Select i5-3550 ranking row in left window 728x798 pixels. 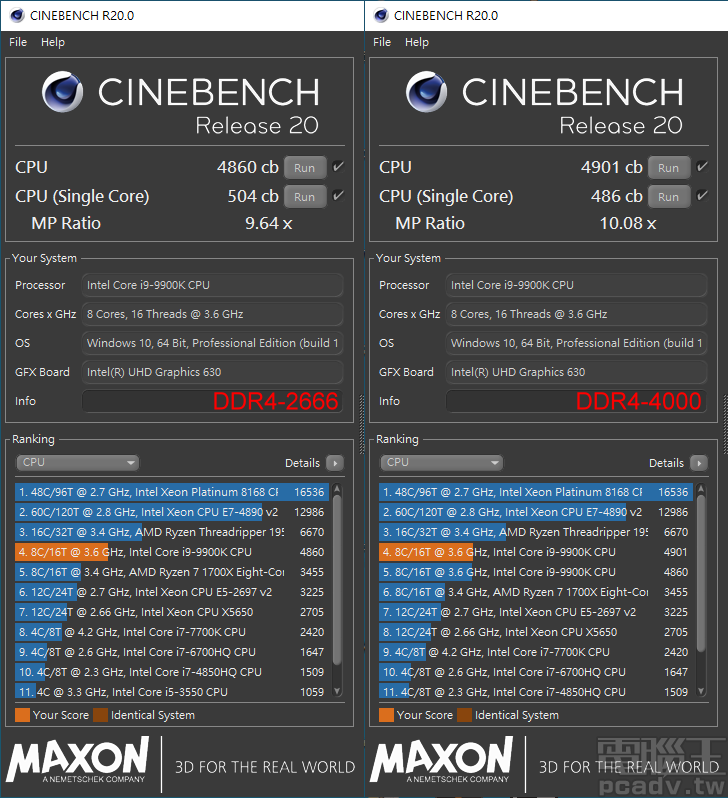click(172, 692)
